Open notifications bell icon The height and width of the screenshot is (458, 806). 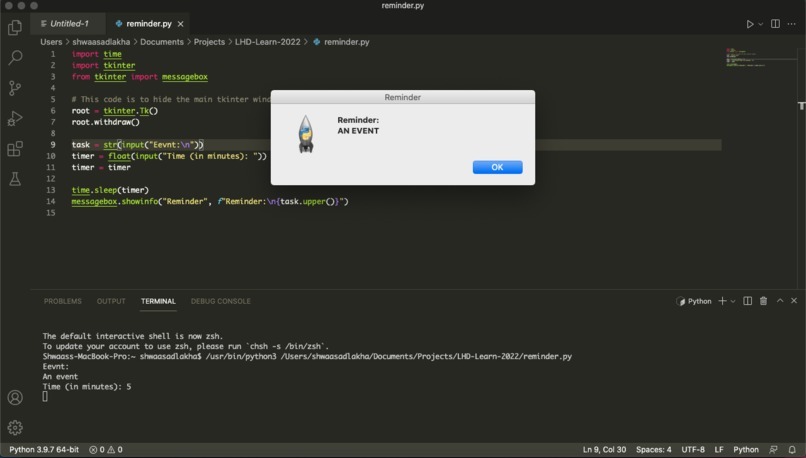792,450
